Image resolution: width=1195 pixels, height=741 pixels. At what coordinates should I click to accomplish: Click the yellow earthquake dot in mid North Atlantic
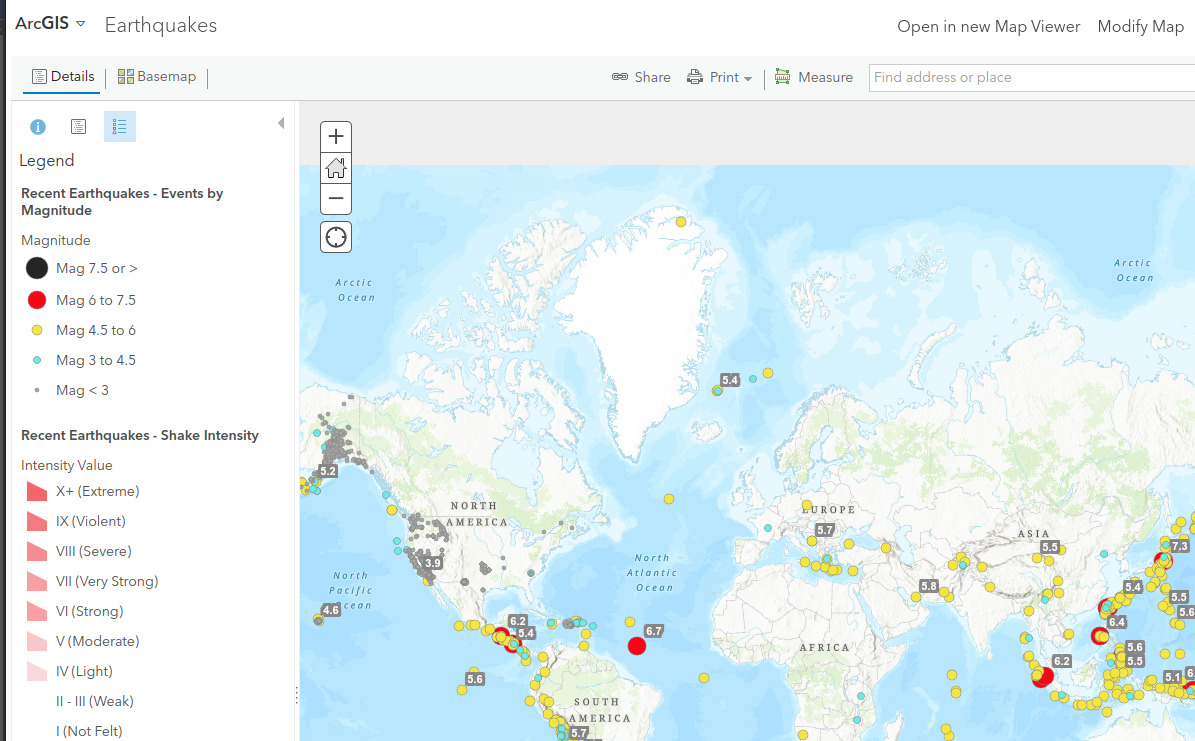(668, 499)
